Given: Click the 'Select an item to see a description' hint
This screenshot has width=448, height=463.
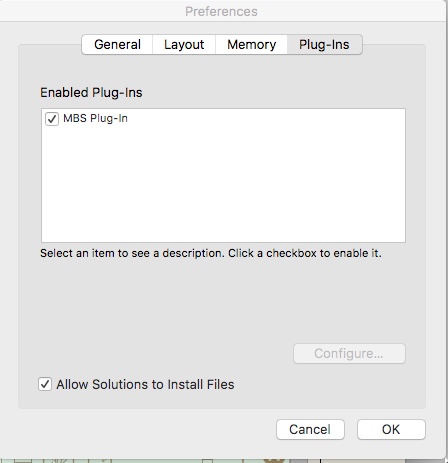Looking at the screenshot, I should click(x=211, y=253).
